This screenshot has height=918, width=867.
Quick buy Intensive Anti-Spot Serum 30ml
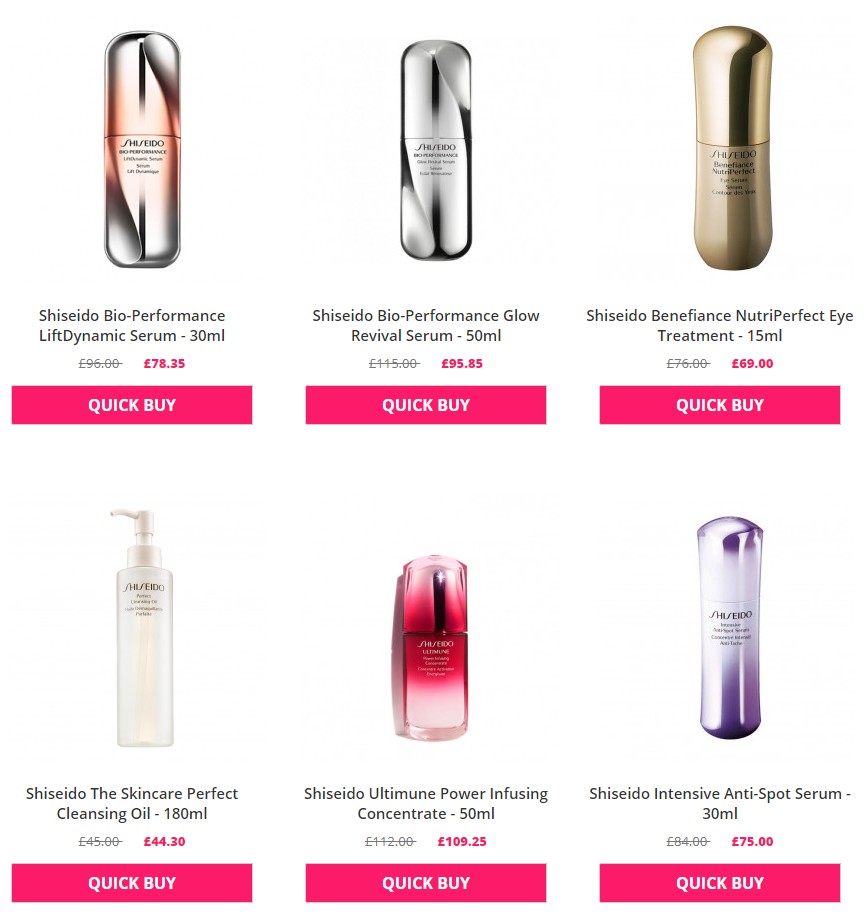[719, 882]
